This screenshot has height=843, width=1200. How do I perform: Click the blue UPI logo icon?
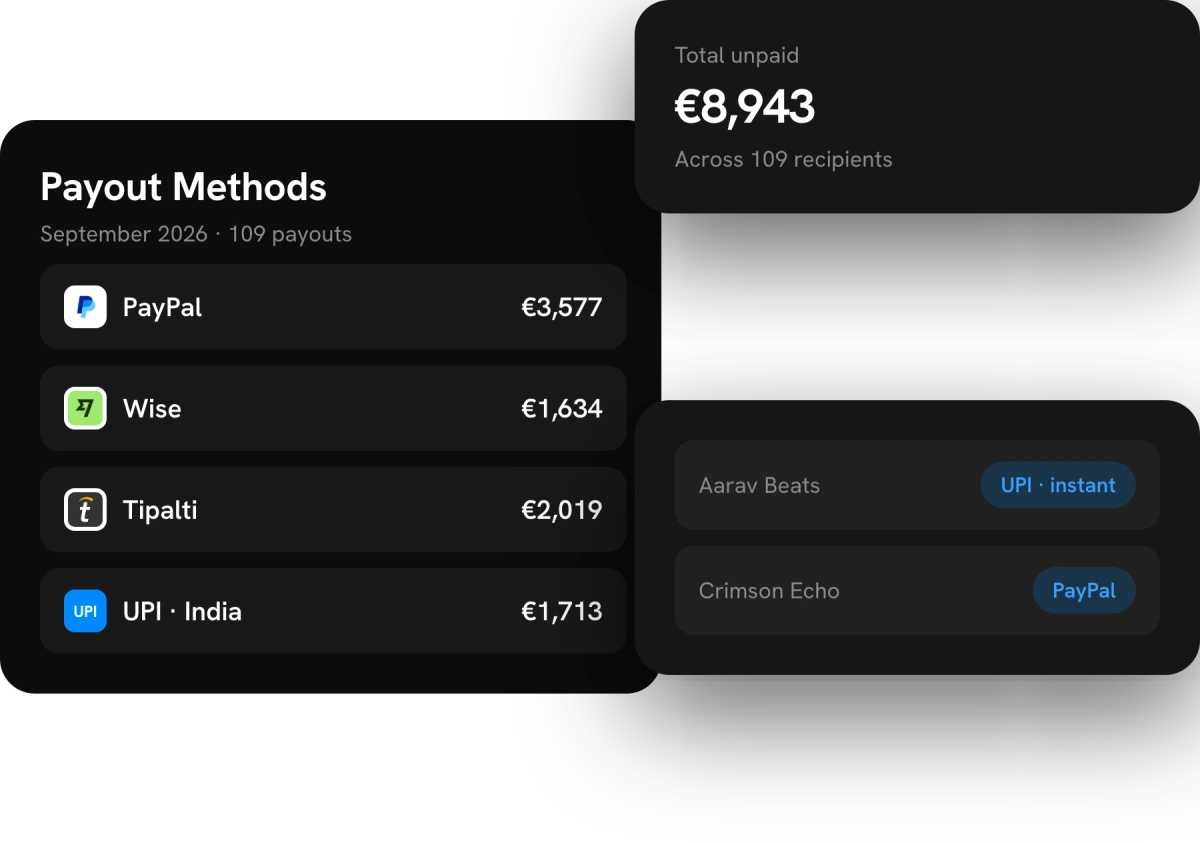pyautogui.click(x=85, y=611)
